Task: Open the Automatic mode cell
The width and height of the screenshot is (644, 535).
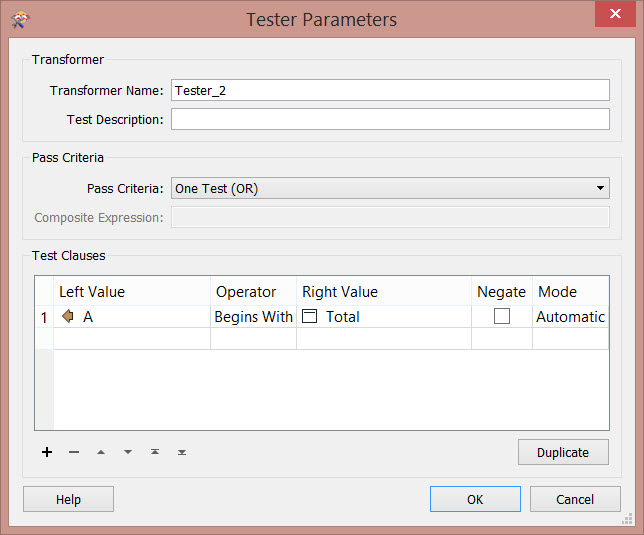Action: [x=570, y=317]
